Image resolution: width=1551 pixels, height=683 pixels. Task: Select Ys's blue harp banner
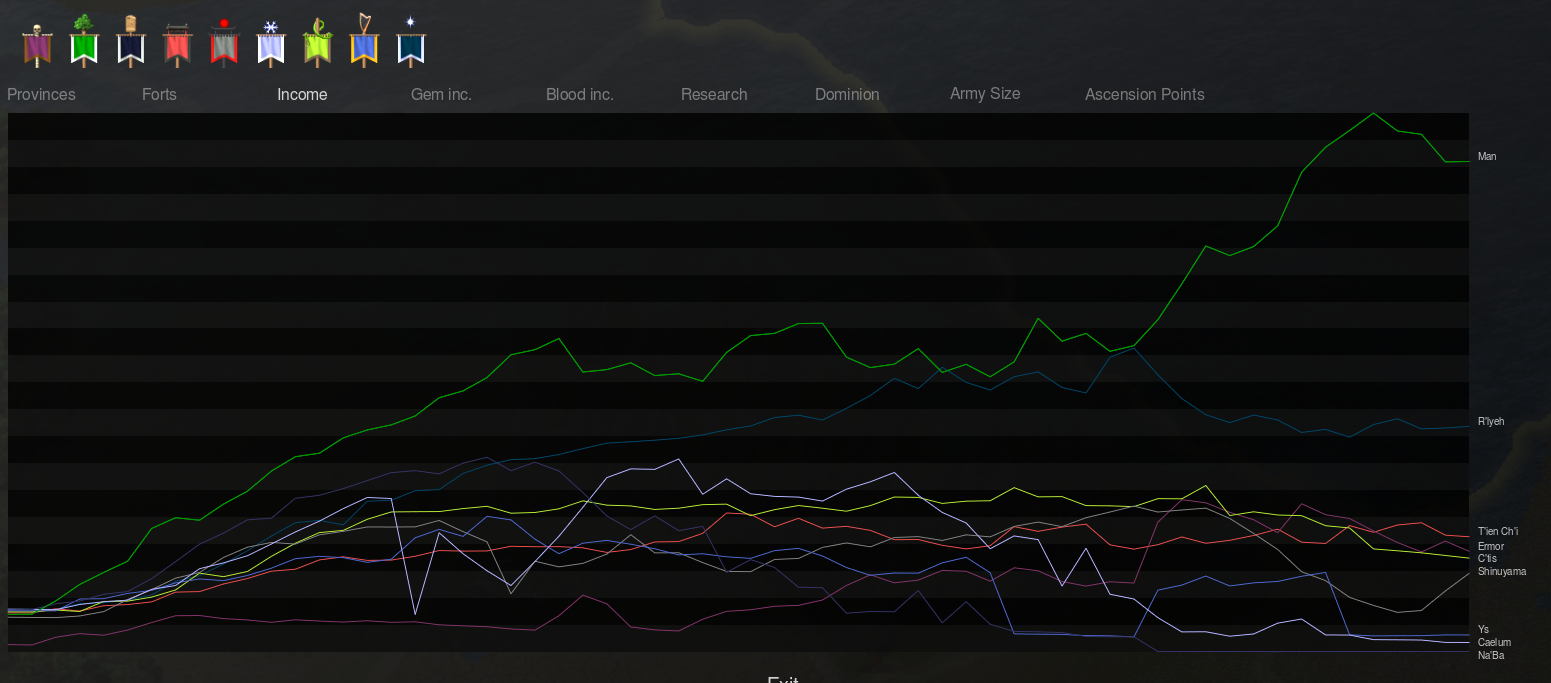tap(364, 40)
